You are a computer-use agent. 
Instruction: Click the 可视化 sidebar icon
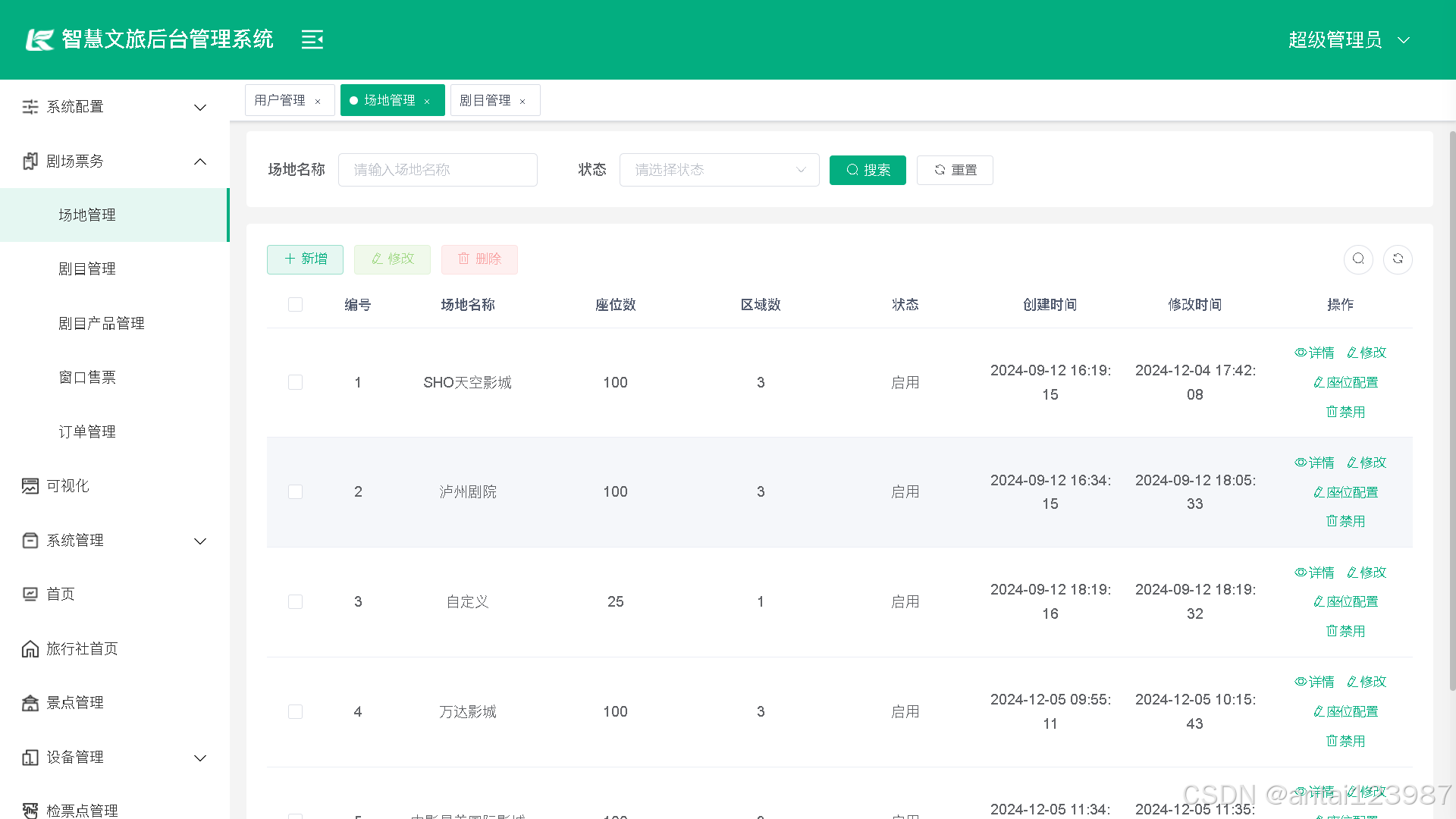click(30, 486)
